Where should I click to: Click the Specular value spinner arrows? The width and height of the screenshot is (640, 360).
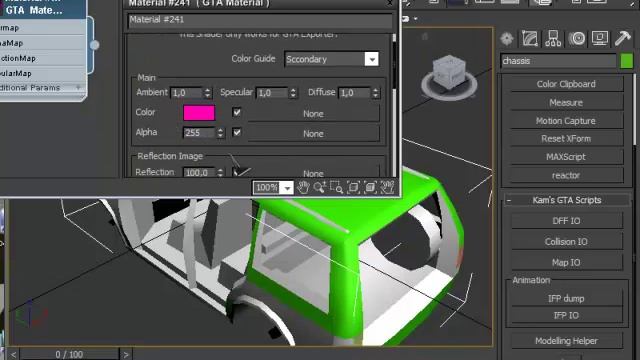pos(293,93)
